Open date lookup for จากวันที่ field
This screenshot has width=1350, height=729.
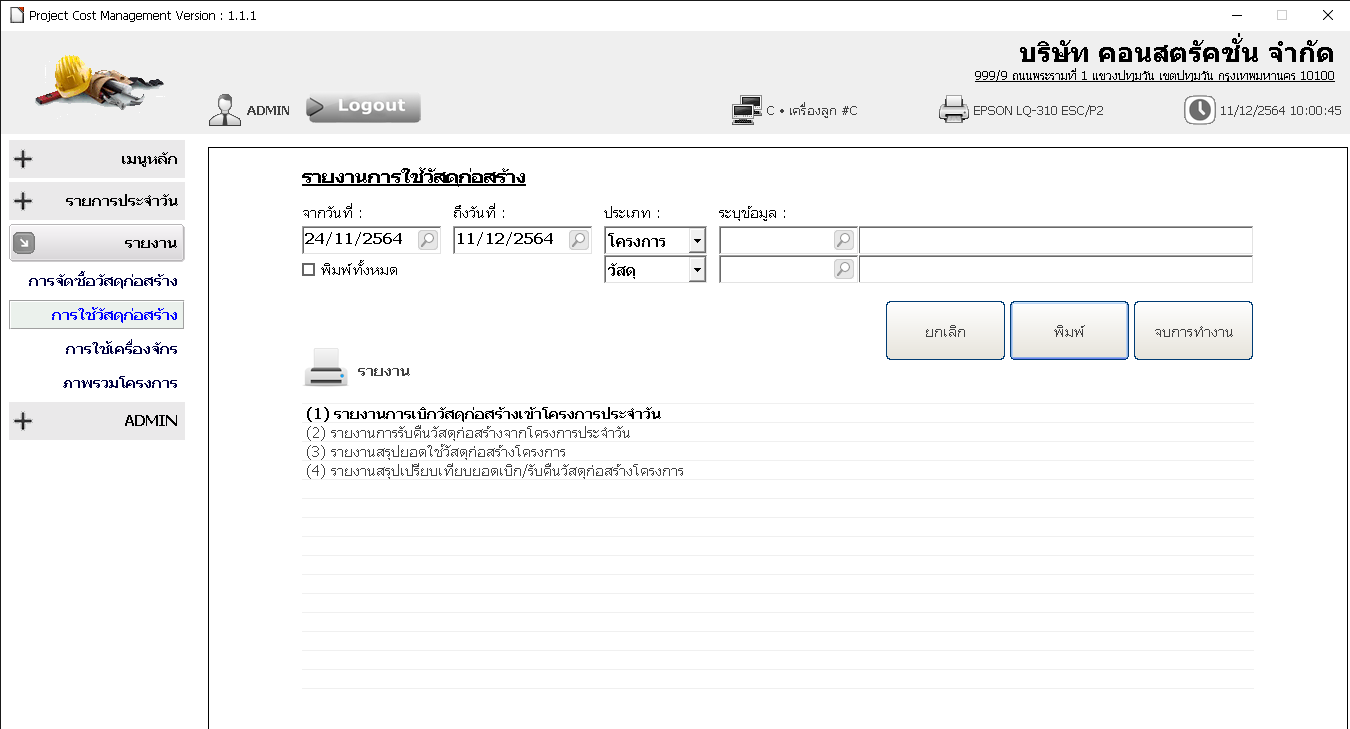point(427,240)
